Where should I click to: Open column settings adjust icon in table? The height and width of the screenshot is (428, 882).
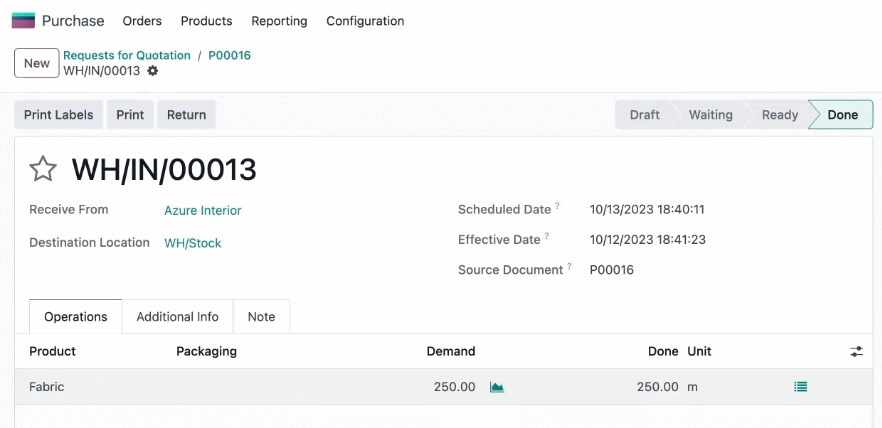point(856,352)
